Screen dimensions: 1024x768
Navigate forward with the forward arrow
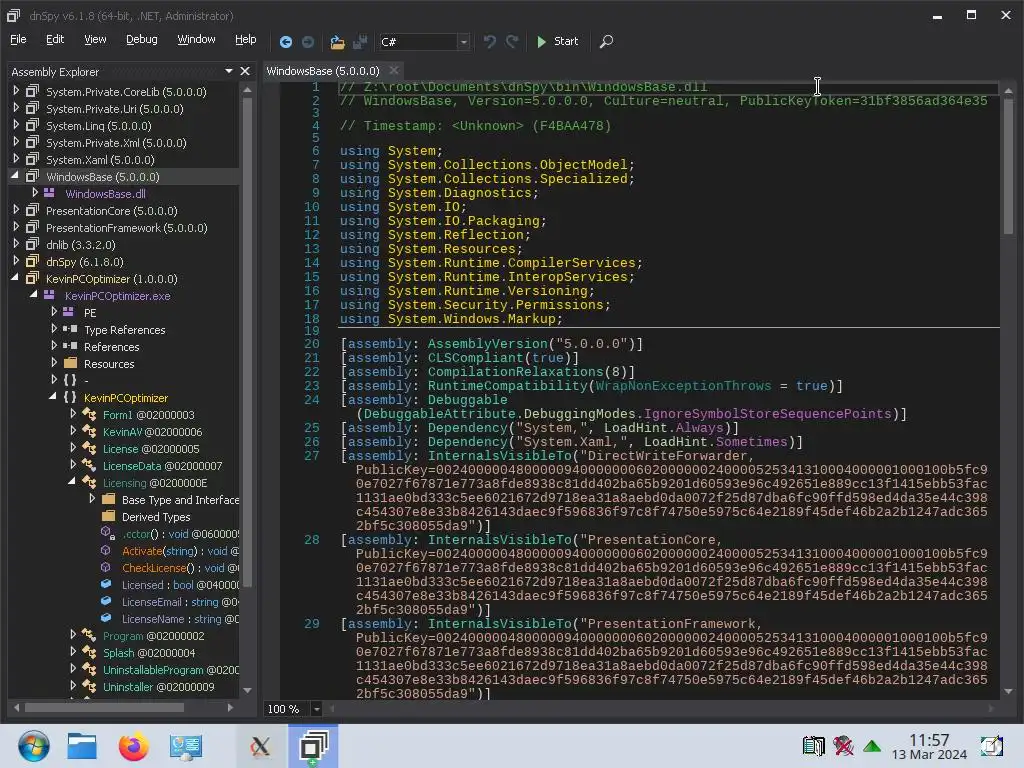tap(308, 42)
